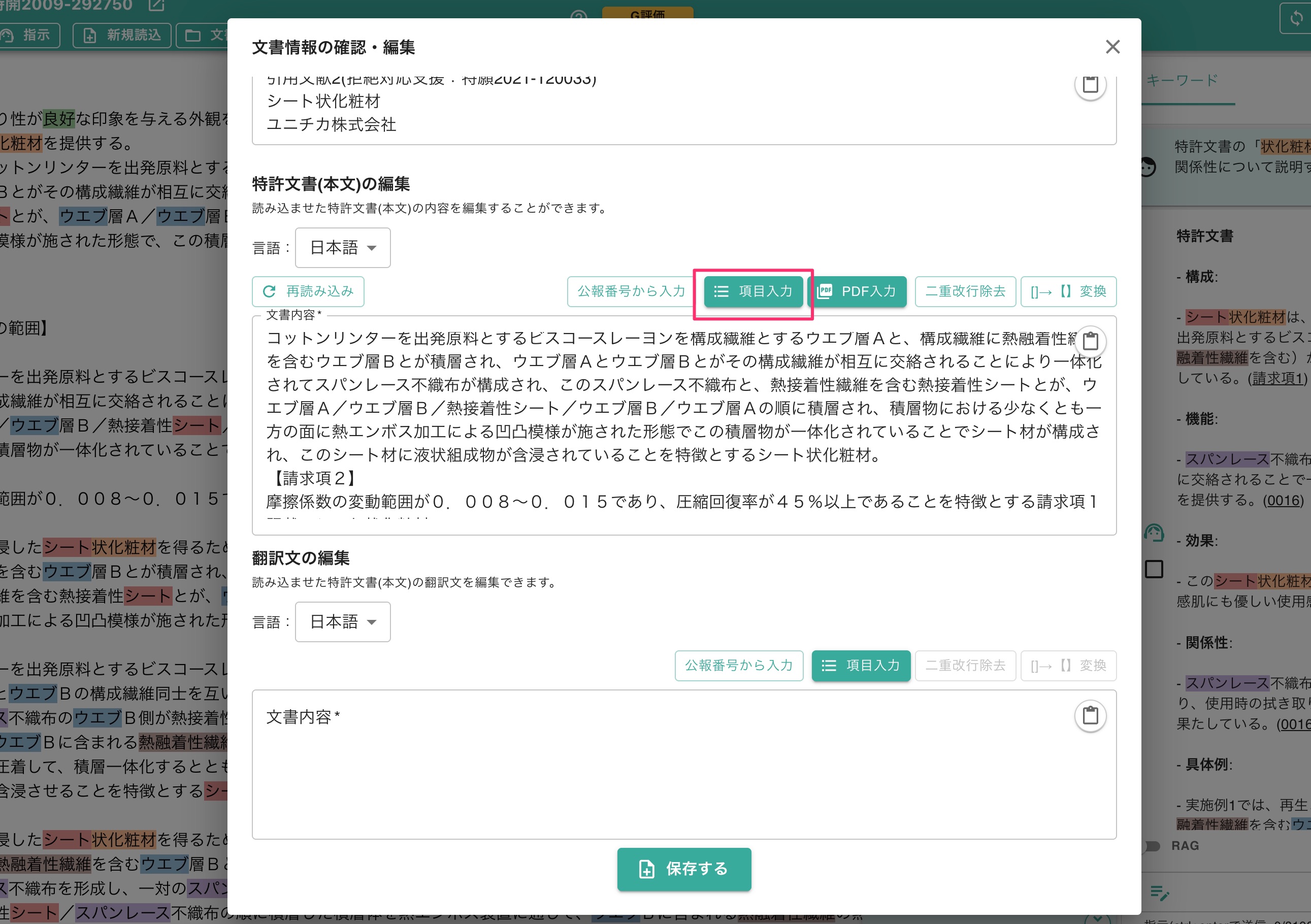The image size is (1311, 924).
Task: Toggle RAG switch in background panel
Action: pos(1151,846)
